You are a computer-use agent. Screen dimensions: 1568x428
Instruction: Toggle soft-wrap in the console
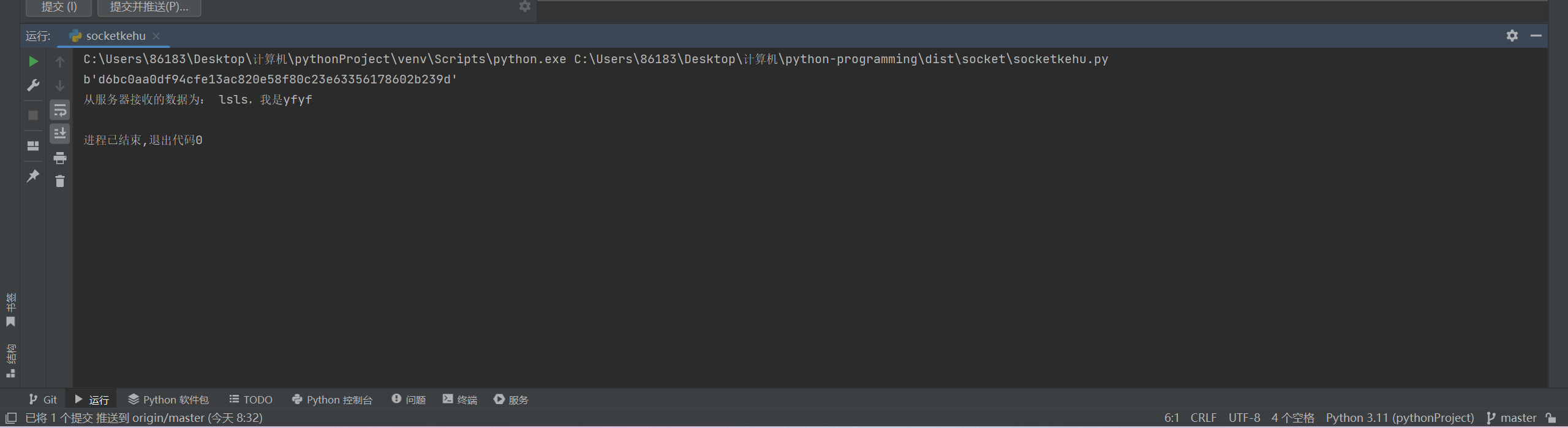click(59, 110)
